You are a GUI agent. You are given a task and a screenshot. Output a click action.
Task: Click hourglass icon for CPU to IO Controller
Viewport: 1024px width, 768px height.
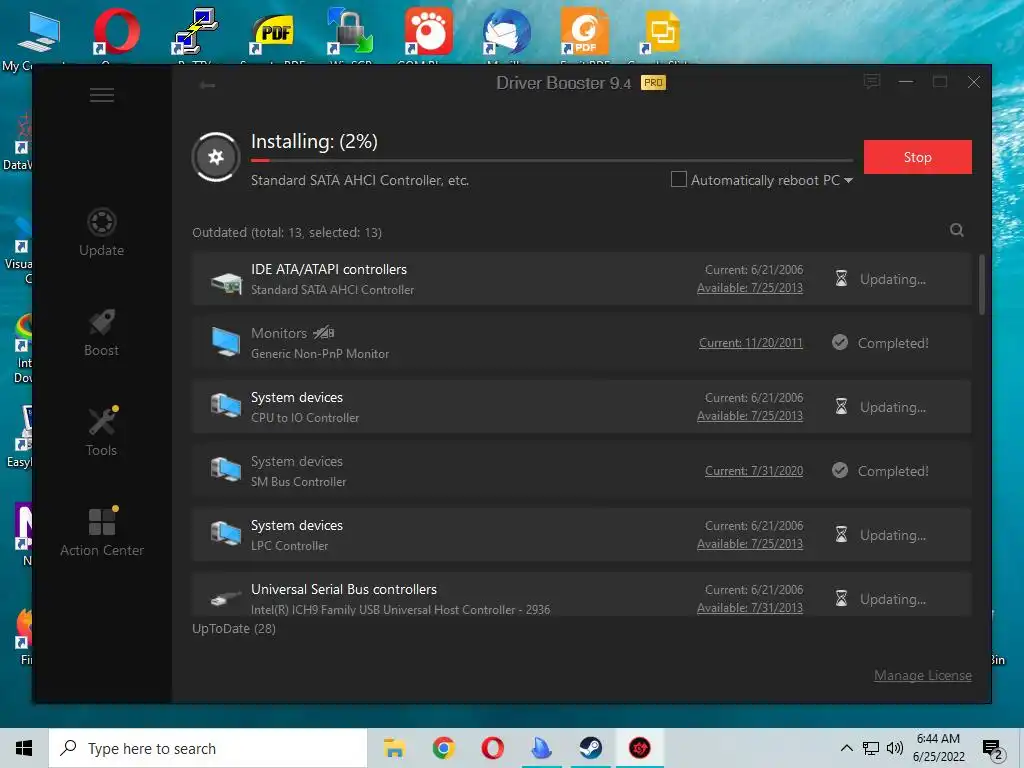[841, 407]
